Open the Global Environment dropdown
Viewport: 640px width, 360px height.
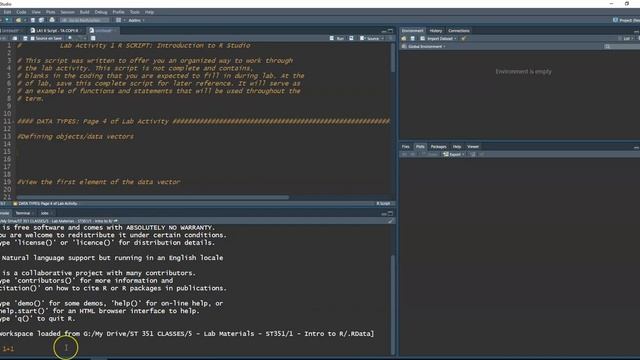point(424,47)
